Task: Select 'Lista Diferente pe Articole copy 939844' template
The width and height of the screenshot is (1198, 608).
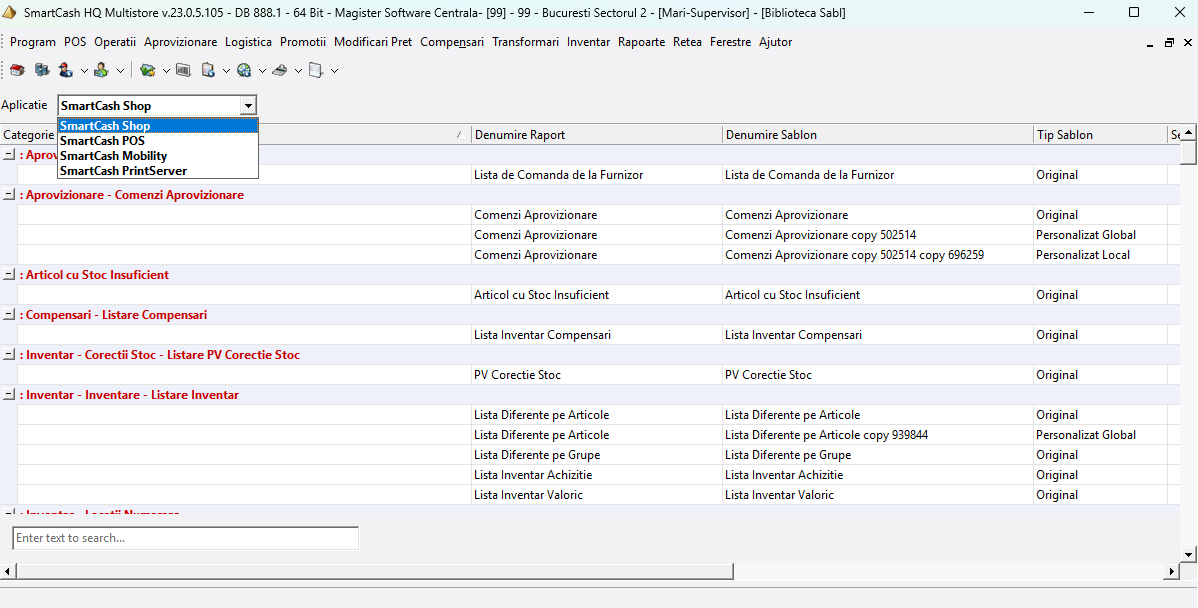Action: coord(878,435)
